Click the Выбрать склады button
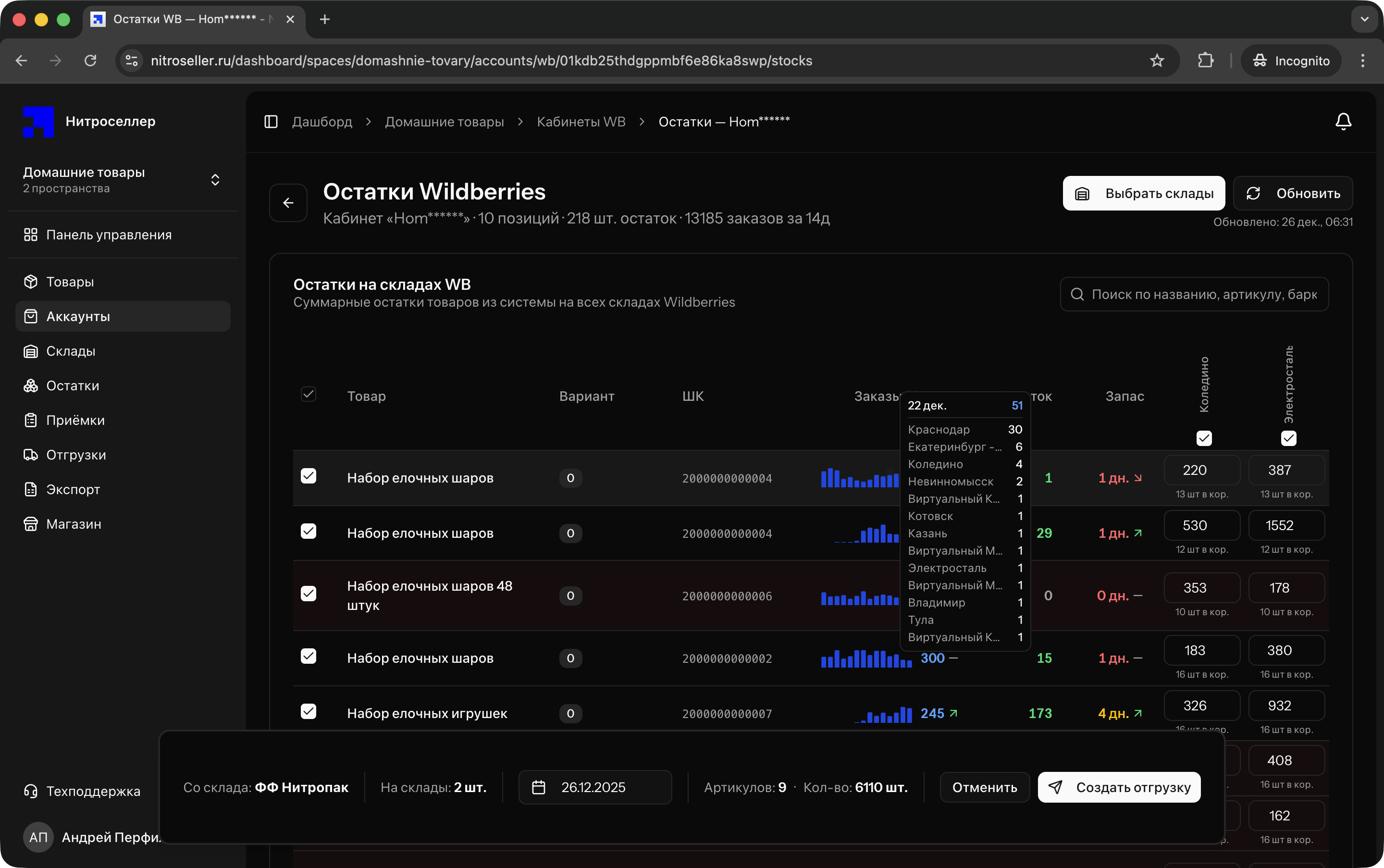The width and height of the screenshot is (1384, 868). (1143, 194)
